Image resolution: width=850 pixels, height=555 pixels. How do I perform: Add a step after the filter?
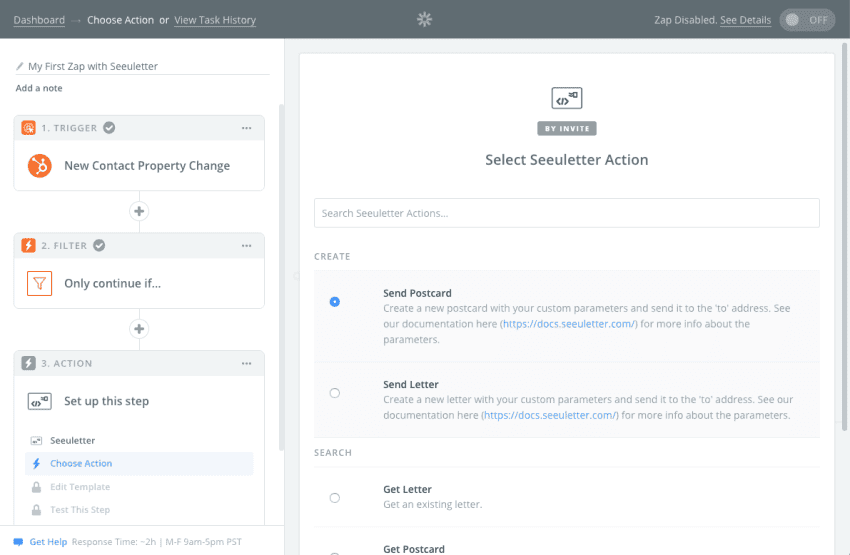[139, 329]
